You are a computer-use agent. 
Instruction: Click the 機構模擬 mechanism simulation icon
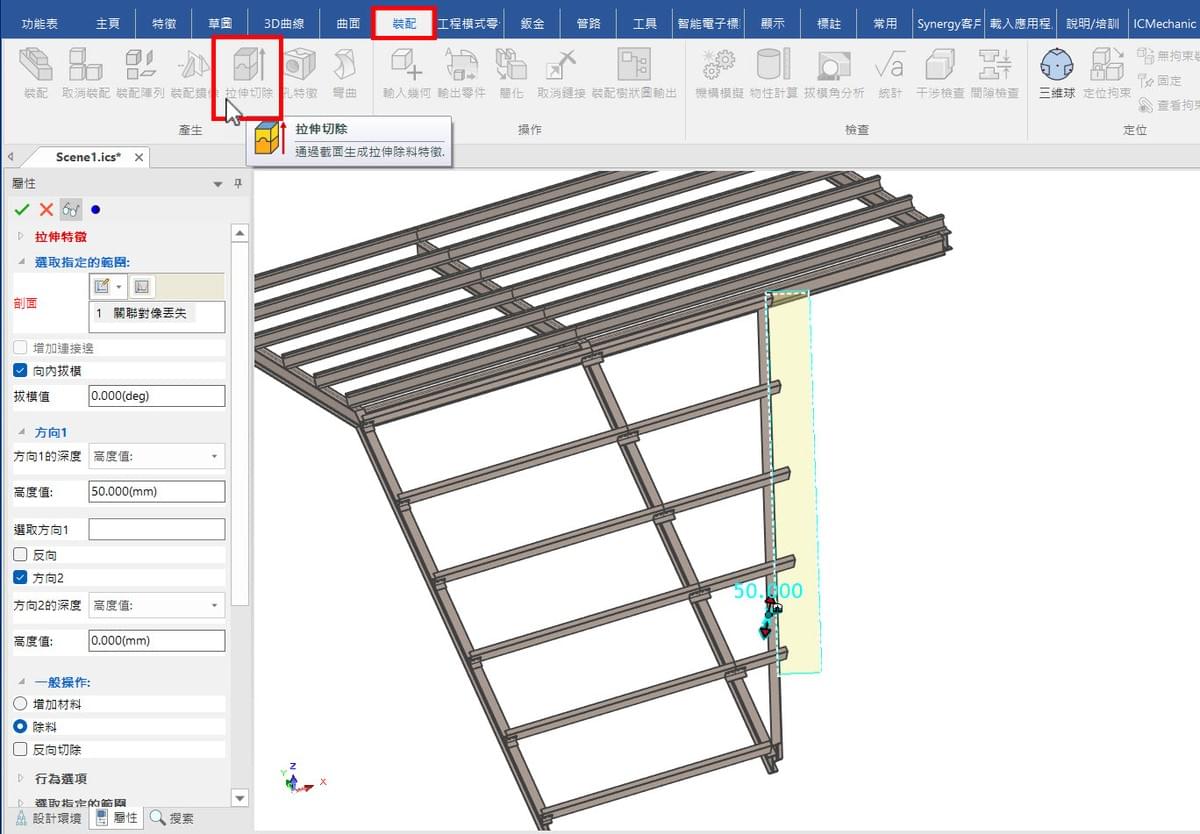[719, 66]
